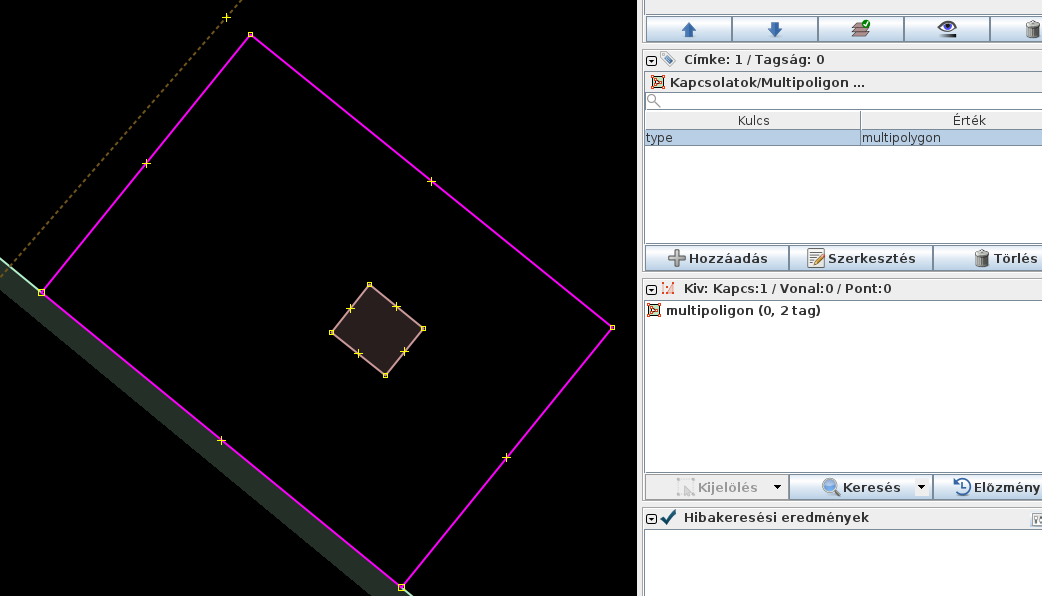Viewport: 1042px width, 596px height.
Task: Click the 'Hibakeresési eredmények' panel title
Action: click(776, 517)
